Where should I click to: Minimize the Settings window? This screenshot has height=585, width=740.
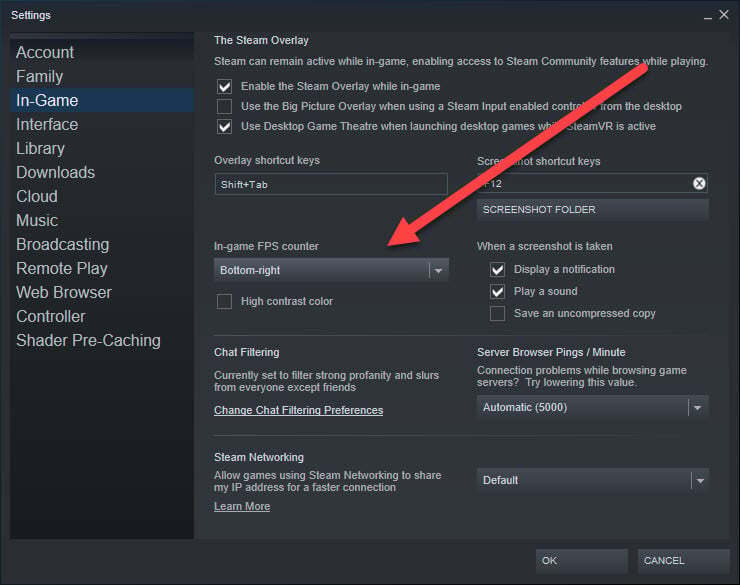(x=707, y=17)
